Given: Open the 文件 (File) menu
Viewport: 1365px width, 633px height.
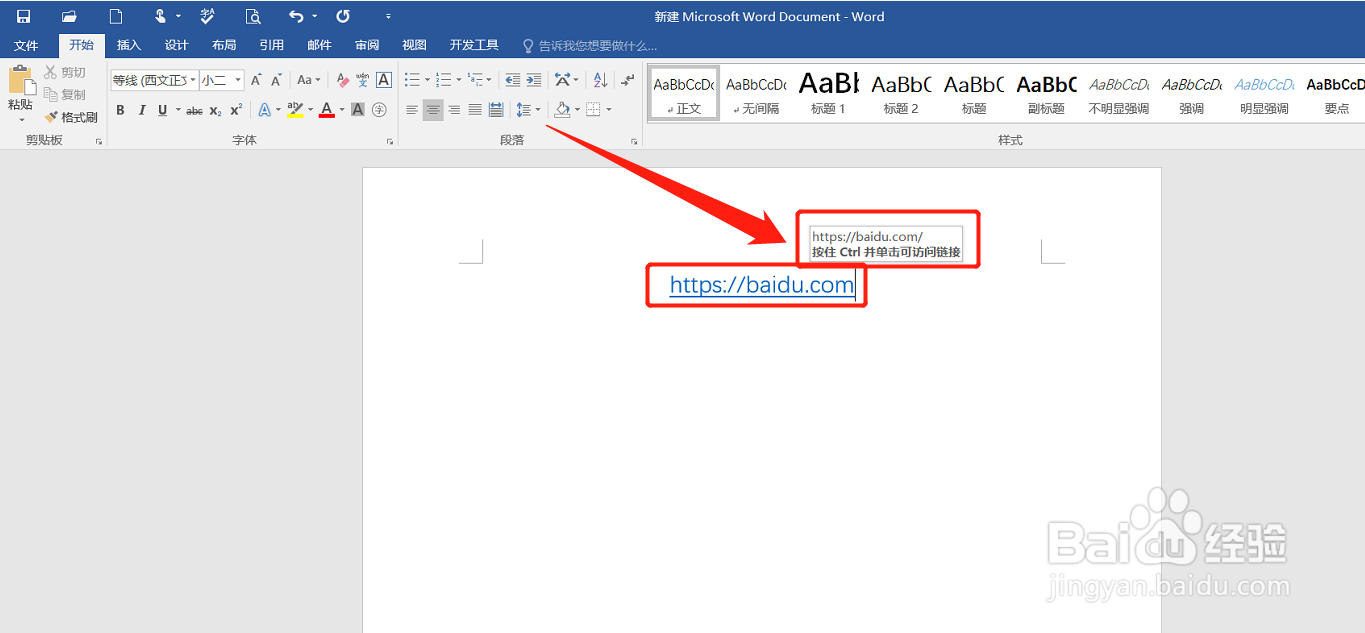Looking at the screenshot, I should [26, 45].
